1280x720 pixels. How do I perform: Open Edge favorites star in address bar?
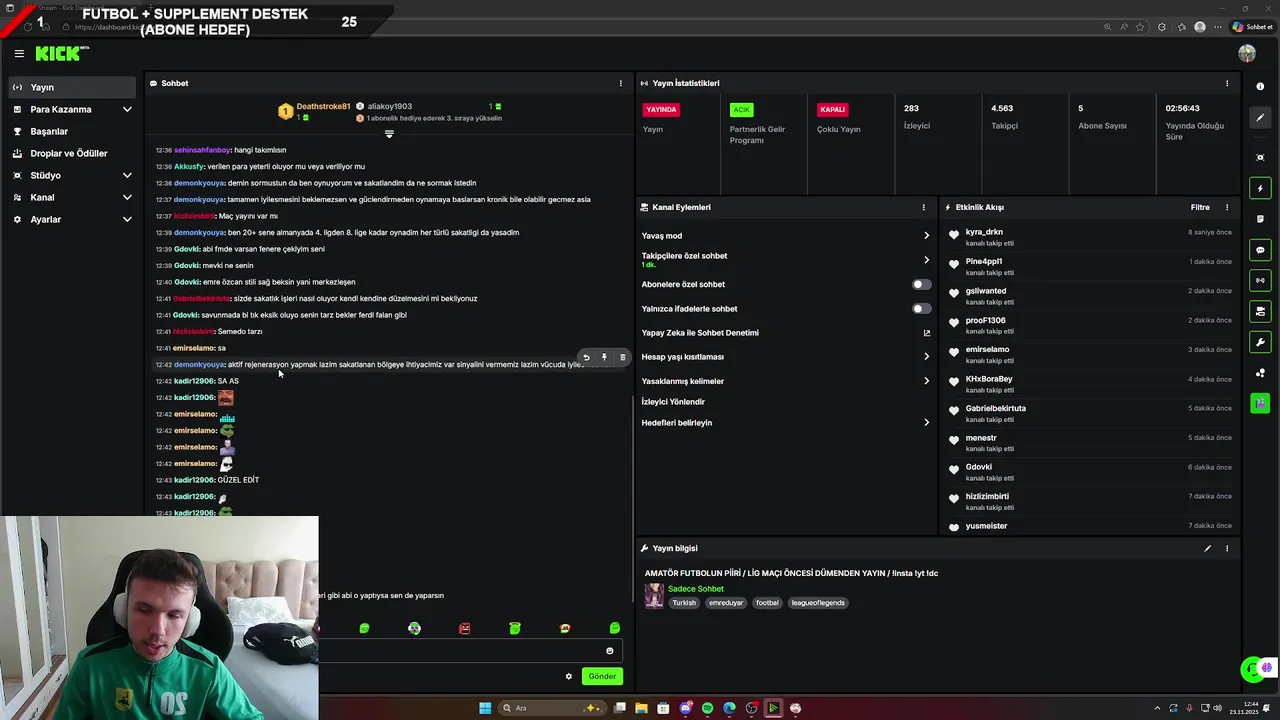(1140, 27)
